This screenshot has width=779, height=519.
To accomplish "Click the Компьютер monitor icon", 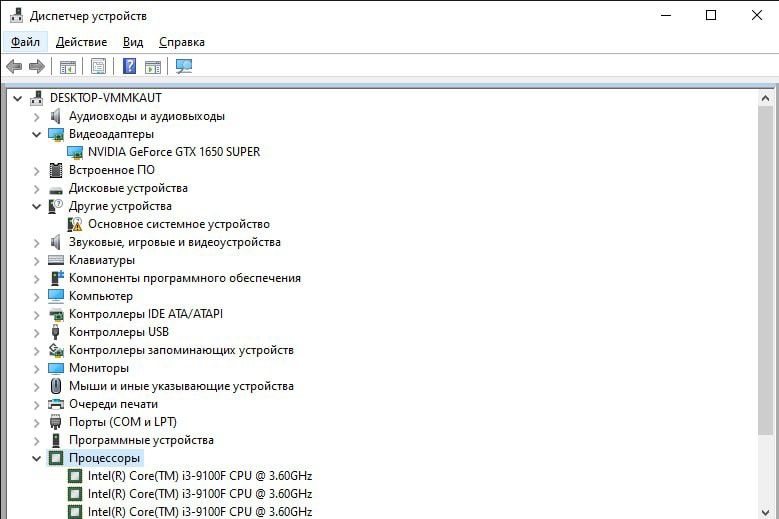I will 56,296.
